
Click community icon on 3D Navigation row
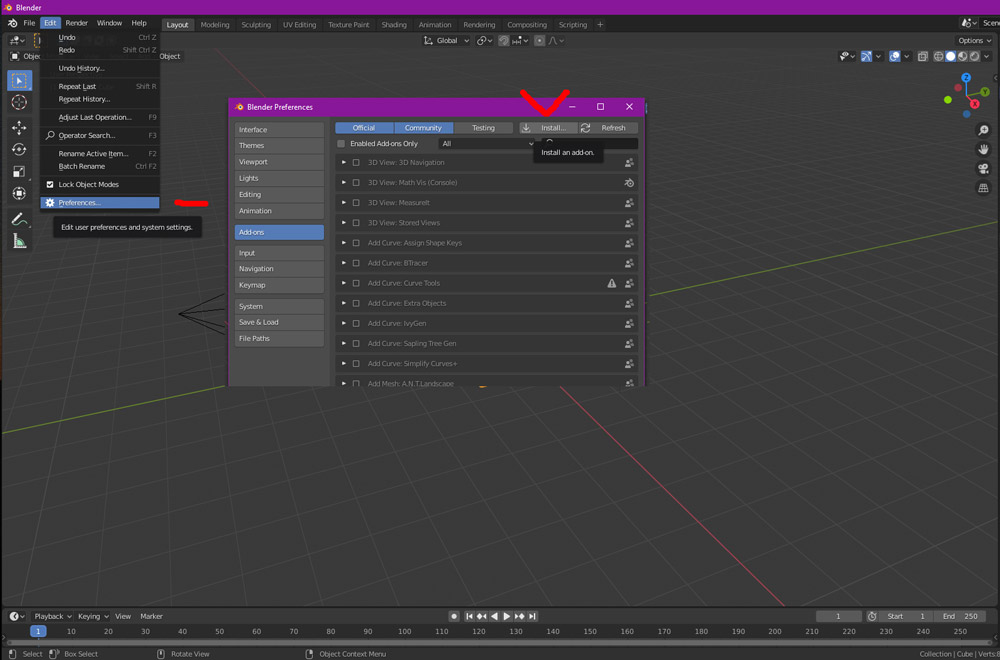(629, 163)
